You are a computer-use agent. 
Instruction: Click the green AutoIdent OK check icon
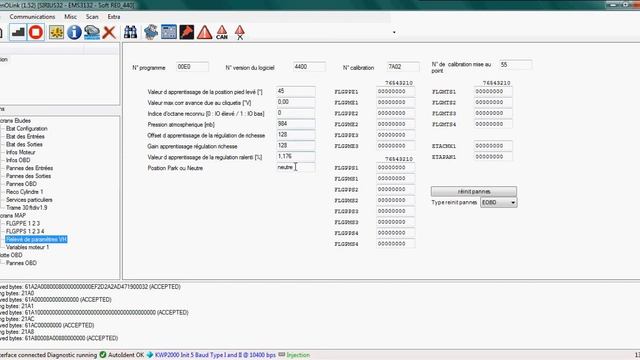click(103, 355)
